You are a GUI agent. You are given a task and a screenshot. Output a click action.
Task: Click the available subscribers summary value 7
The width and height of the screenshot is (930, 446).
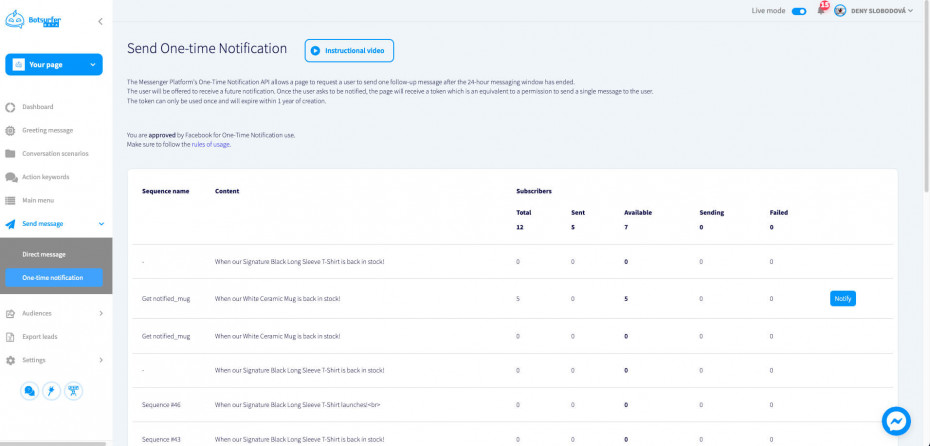[626, 227]
